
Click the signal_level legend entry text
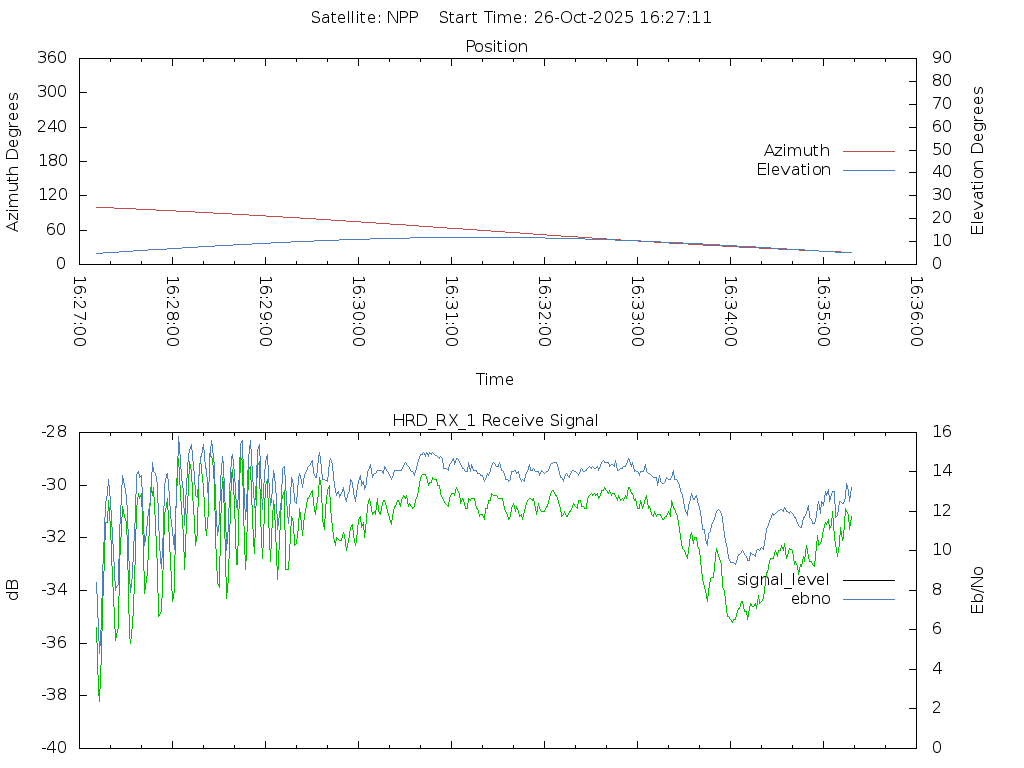point(783,580)
